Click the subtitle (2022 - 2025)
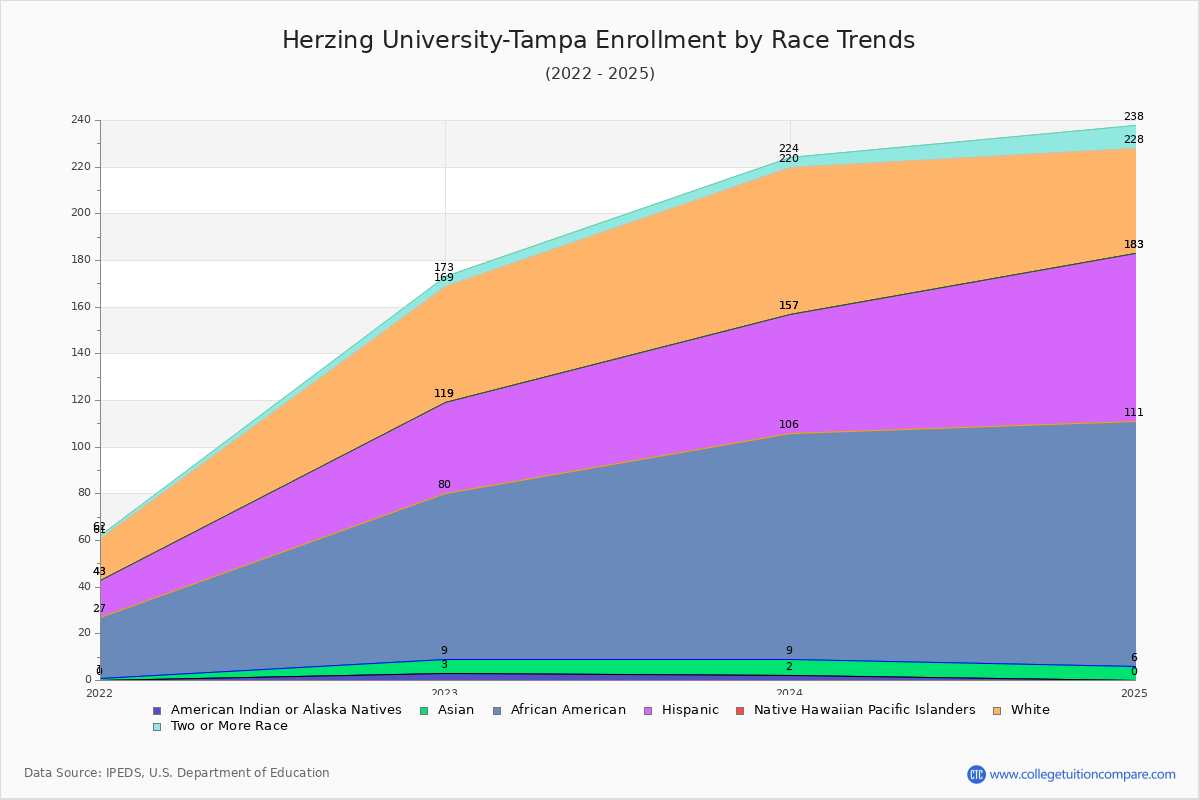1200x800 pixels. tap(600, 74)
